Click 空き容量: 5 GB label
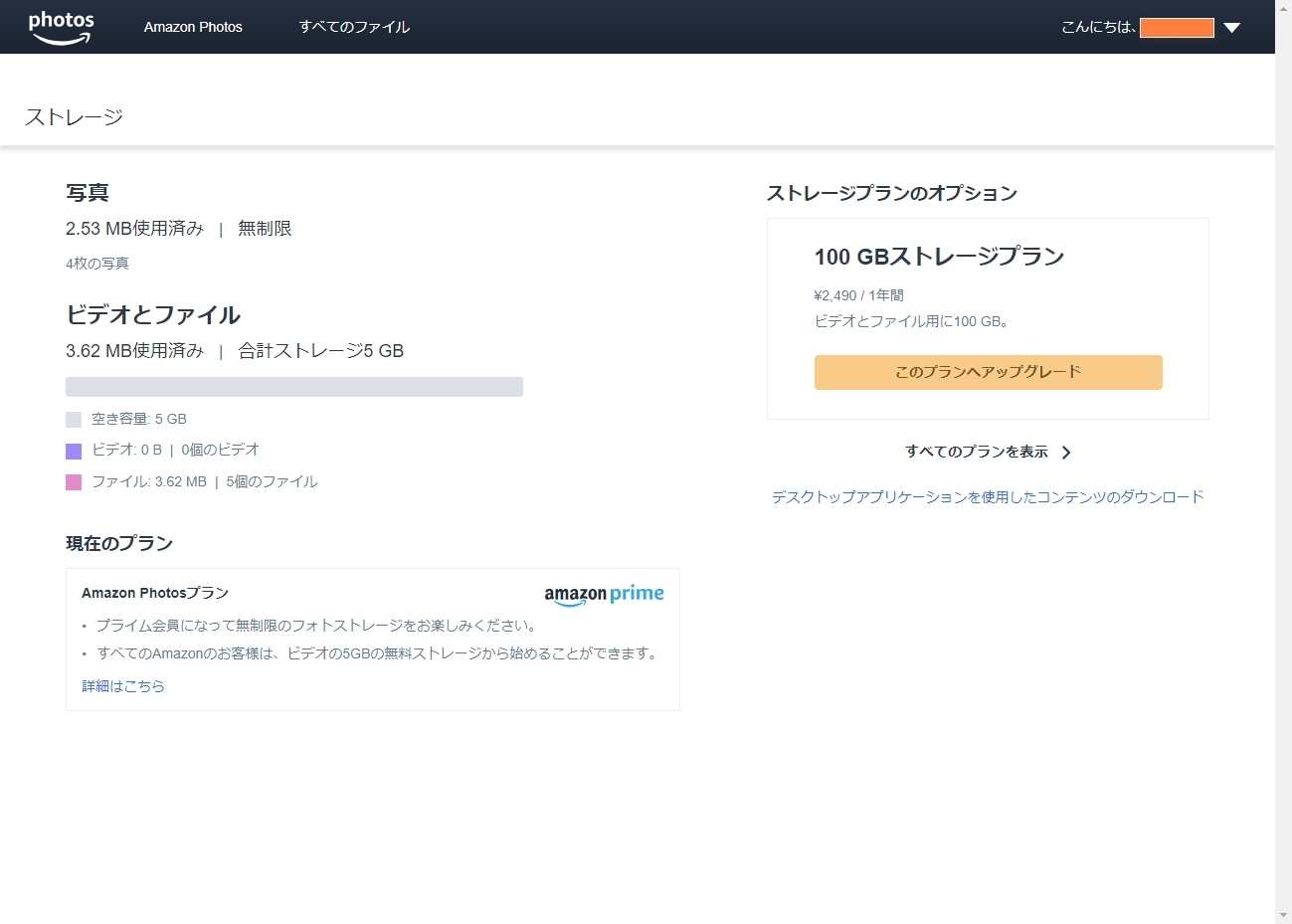This screenshot has height=924, width=1292. click(x=139, y=419)
